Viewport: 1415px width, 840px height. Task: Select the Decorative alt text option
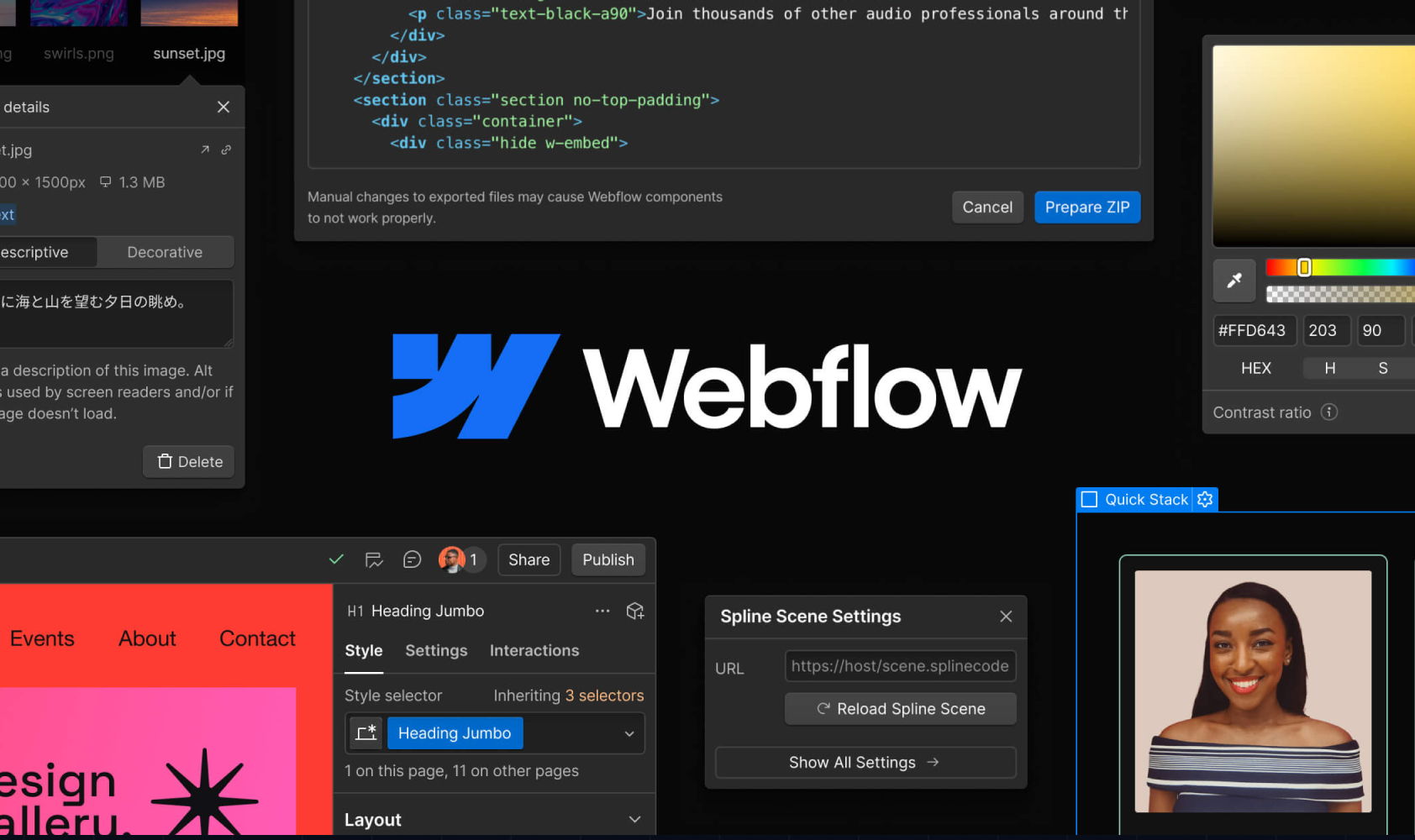[x=165, y=252]
